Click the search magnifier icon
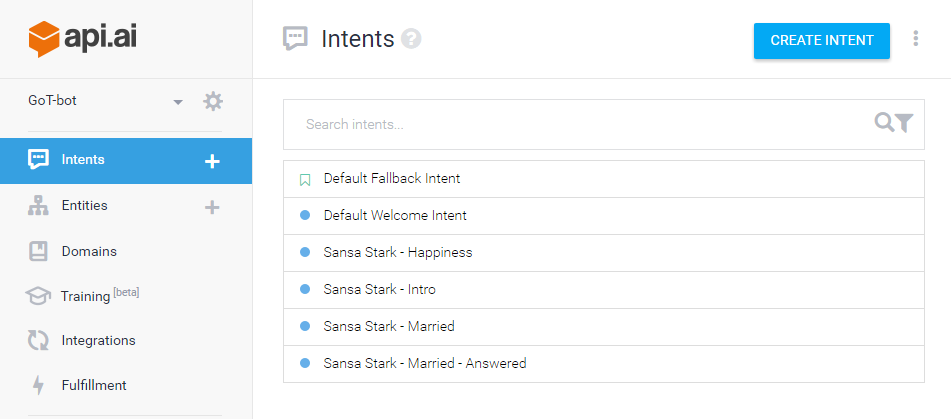 click(884, 123)
